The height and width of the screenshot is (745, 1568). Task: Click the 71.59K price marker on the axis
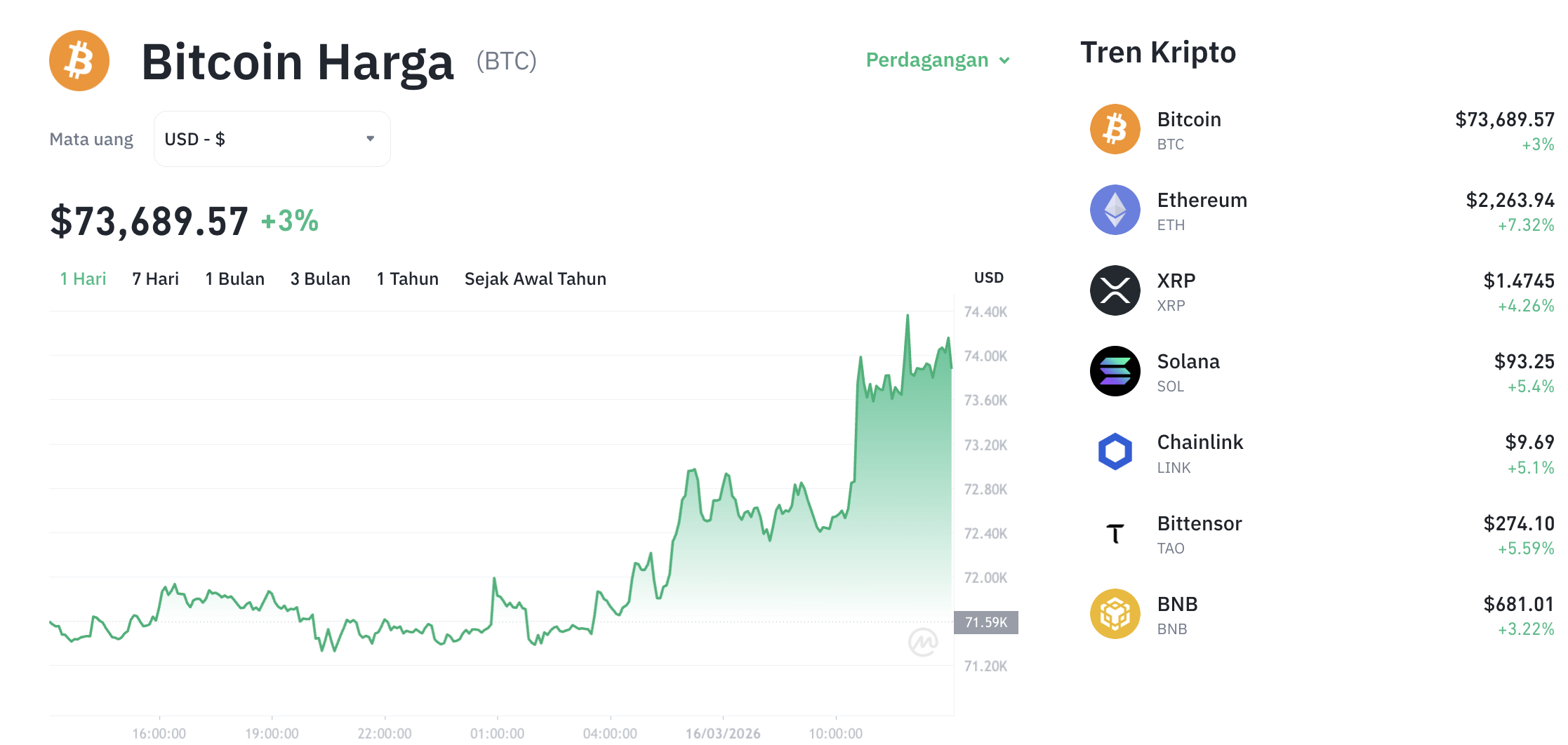coord(985,622)
